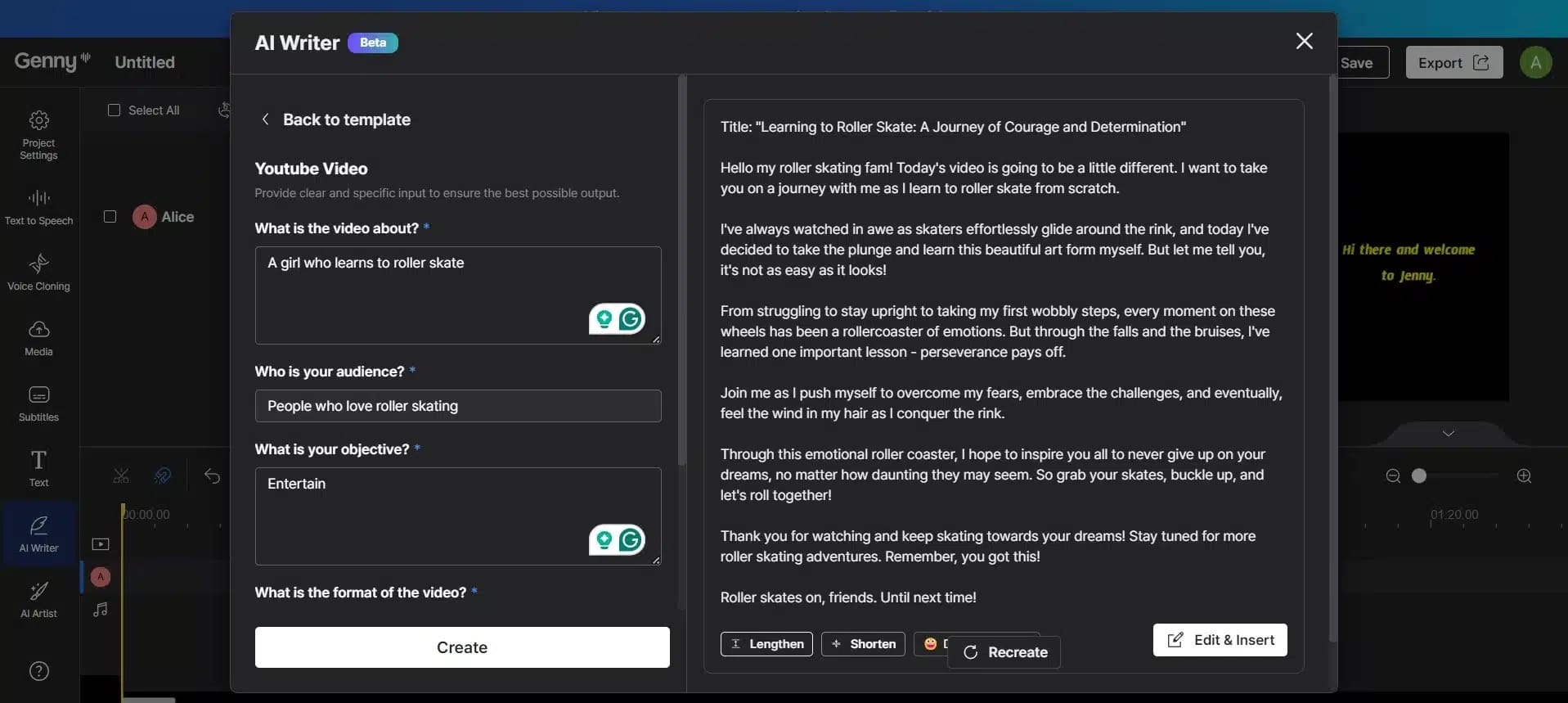1568x703 pixels.
Task: Click the Alice avatar icon
Action: tap(144, 217)
